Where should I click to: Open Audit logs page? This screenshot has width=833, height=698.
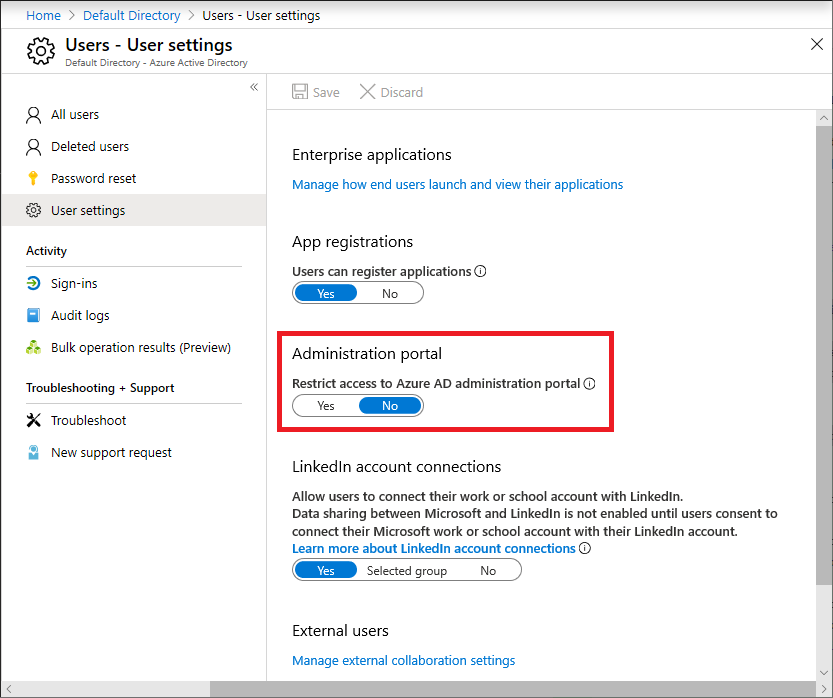click(x=134, y=316)
